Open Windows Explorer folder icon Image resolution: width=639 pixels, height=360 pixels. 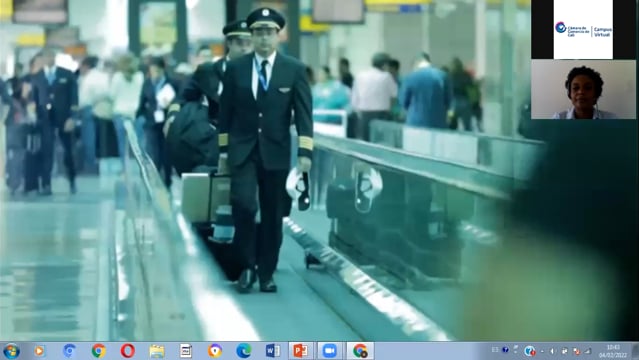[x=157, y=351]
